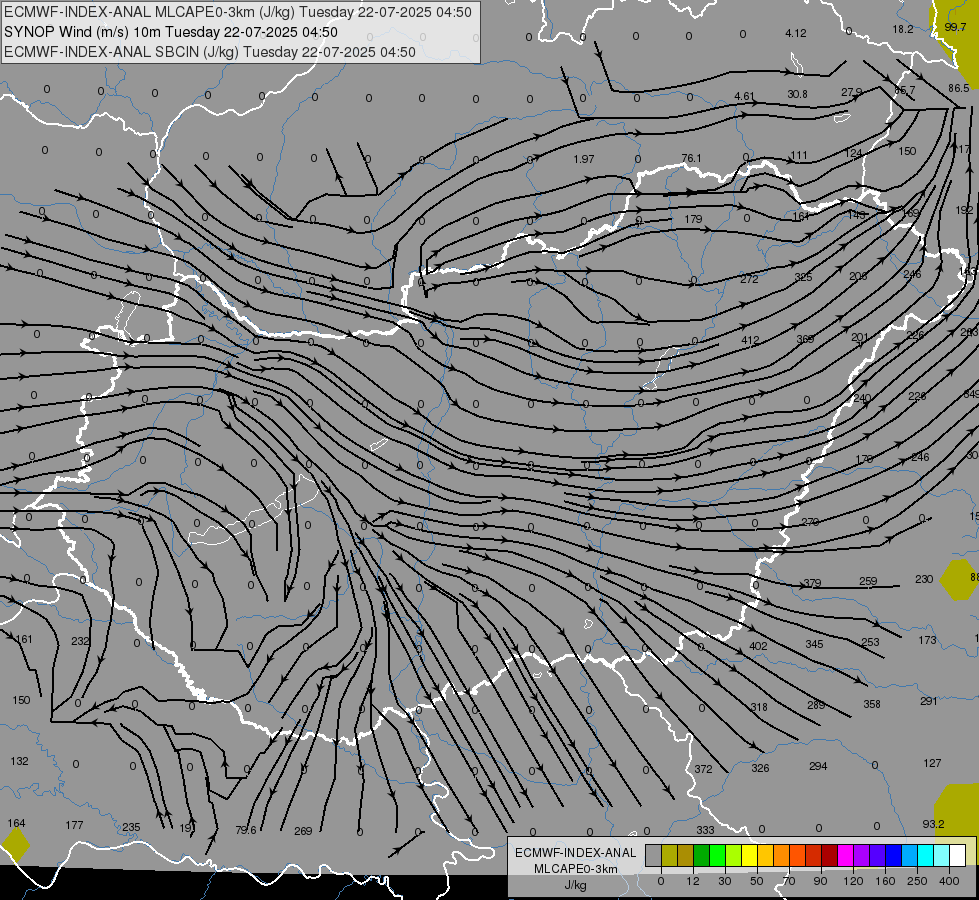Click the map value 333
The height and width of the screenshot is (900, 979).
706,830
